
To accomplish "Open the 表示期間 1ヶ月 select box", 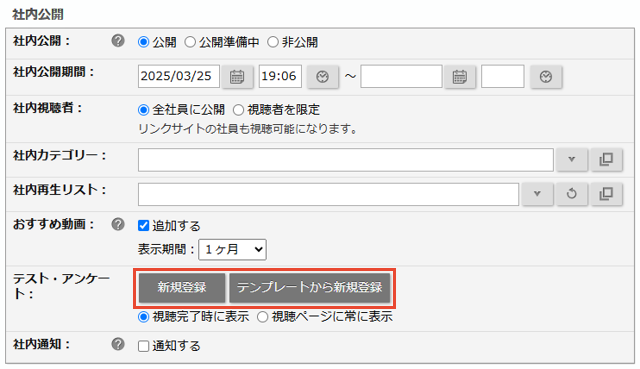I will [232, 249].
